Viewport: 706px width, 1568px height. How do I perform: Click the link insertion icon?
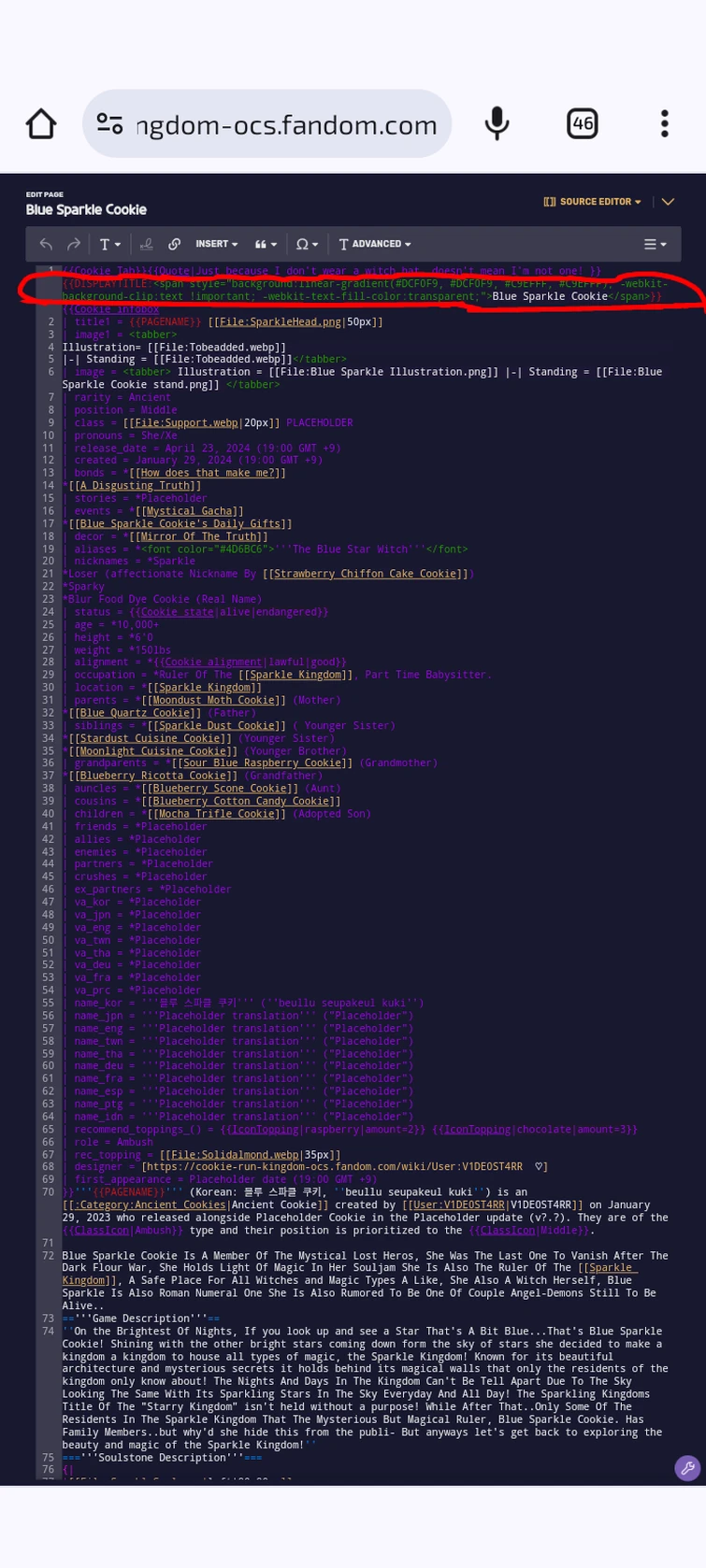174,245
